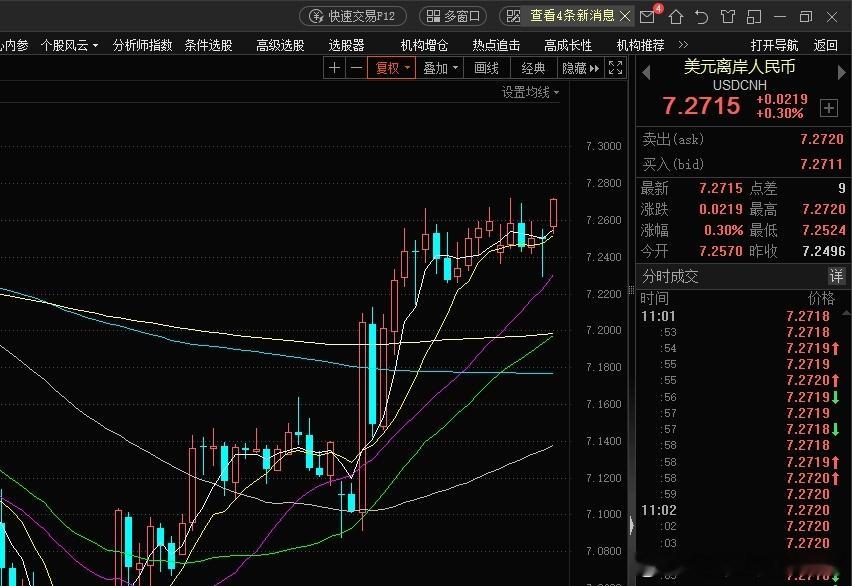
Task: Go to previous instrument with left arrow
Action: (x=646, y=72)
